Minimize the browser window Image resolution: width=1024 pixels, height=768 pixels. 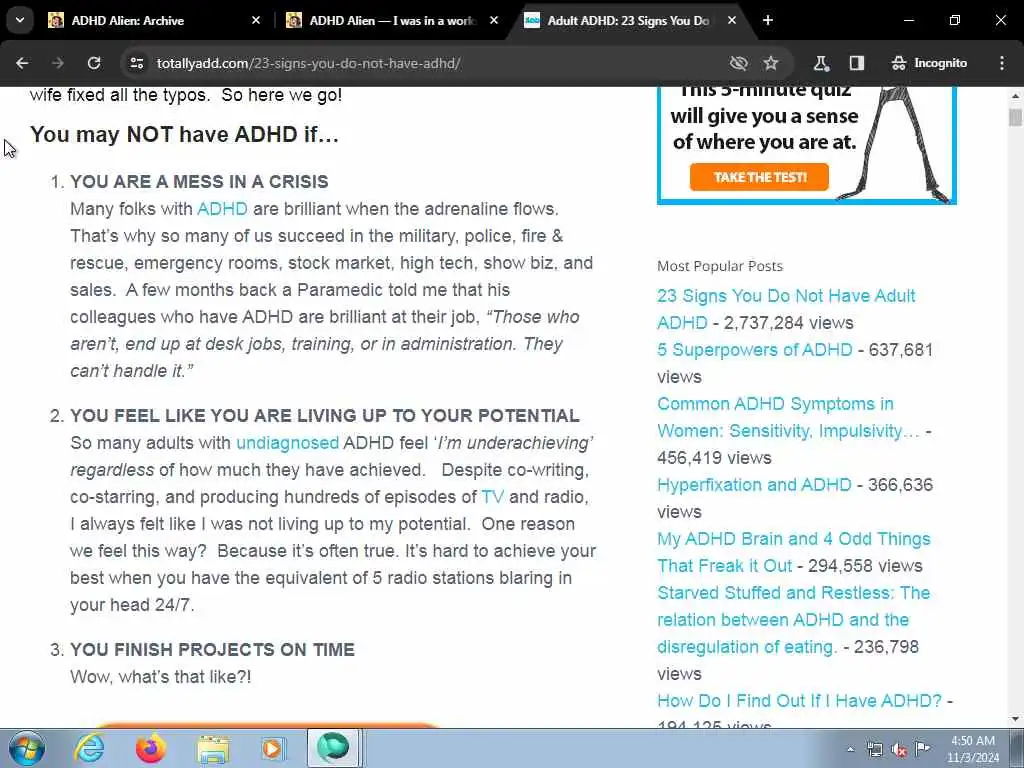[x=908, y=20]
